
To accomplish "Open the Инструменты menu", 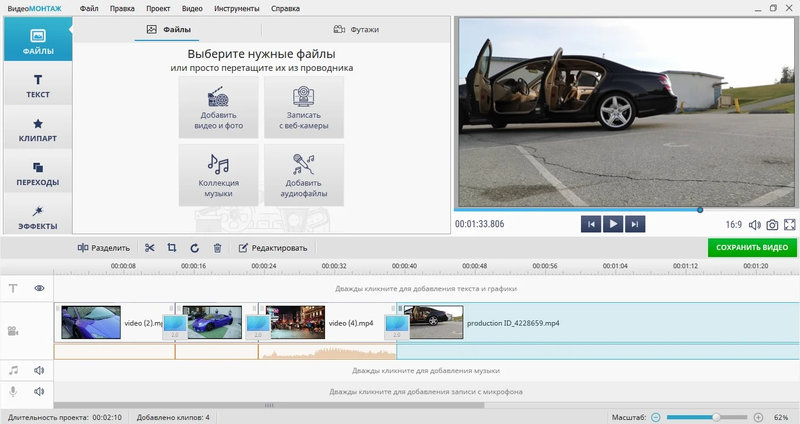I will (x=236, y=8).
